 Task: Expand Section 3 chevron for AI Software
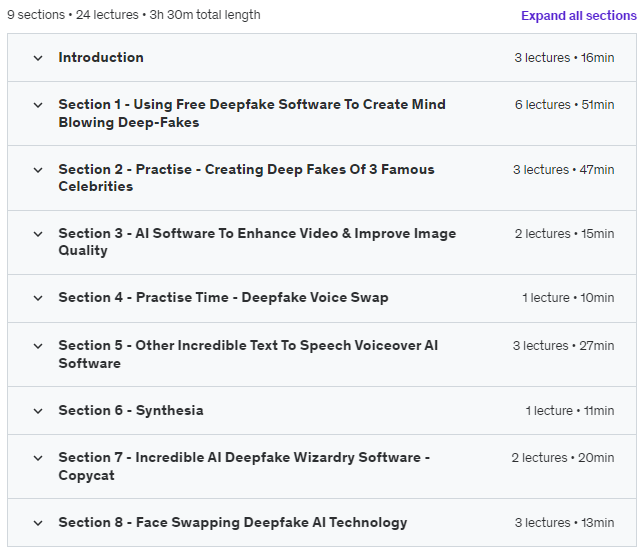[38, 234]
